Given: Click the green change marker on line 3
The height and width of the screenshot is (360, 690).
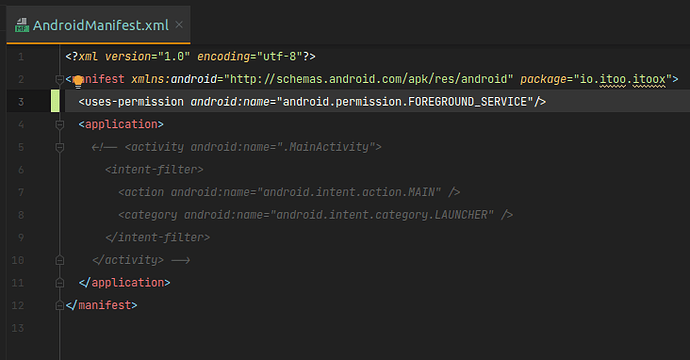Looking at the screenshot, I should 55,101.
